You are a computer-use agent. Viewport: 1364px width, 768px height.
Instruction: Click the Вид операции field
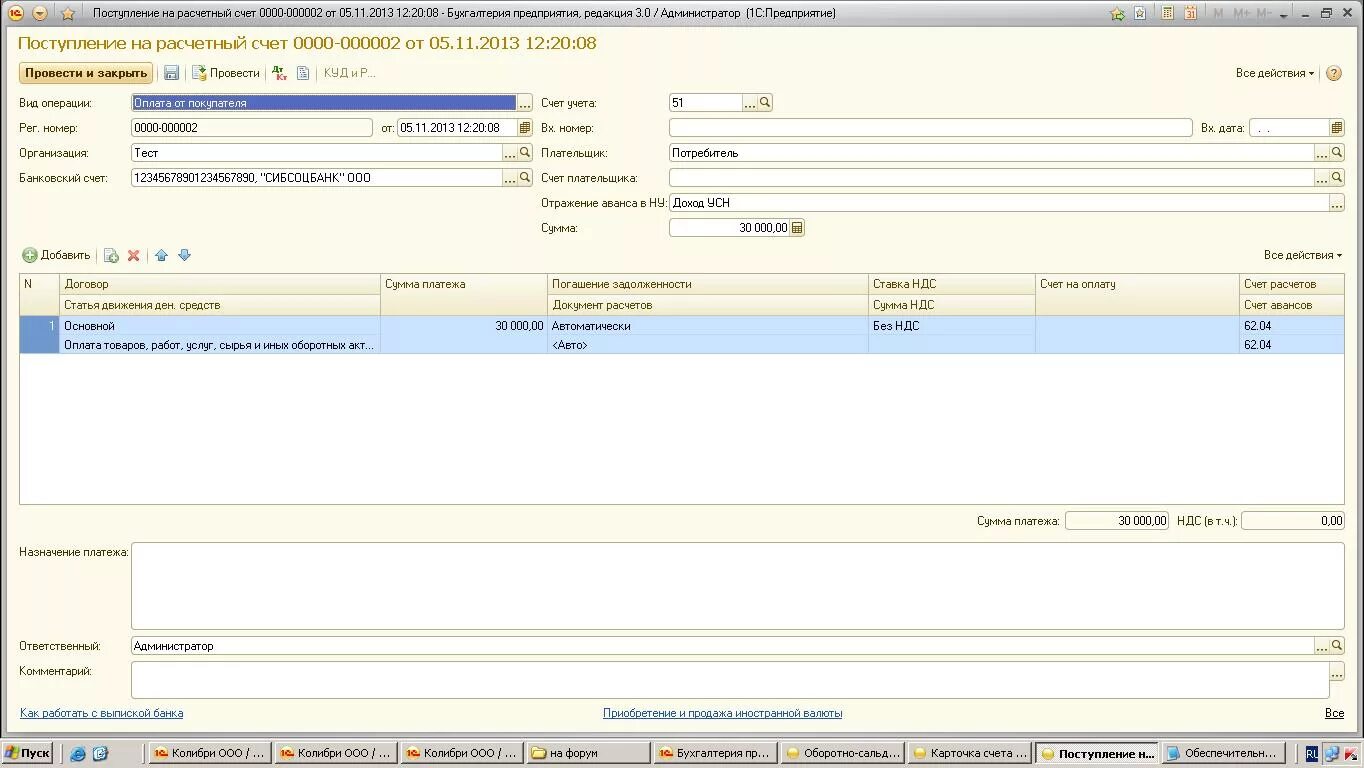click(324, 103)
